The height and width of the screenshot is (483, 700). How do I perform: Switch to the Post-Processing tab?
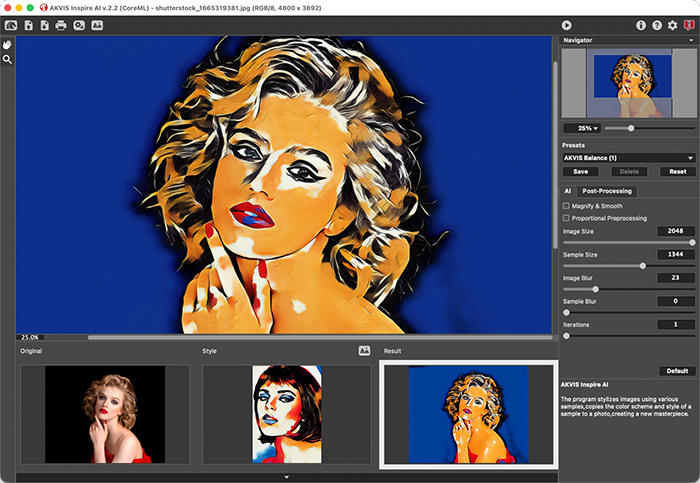pyautogui.click(x=608, y=190)
